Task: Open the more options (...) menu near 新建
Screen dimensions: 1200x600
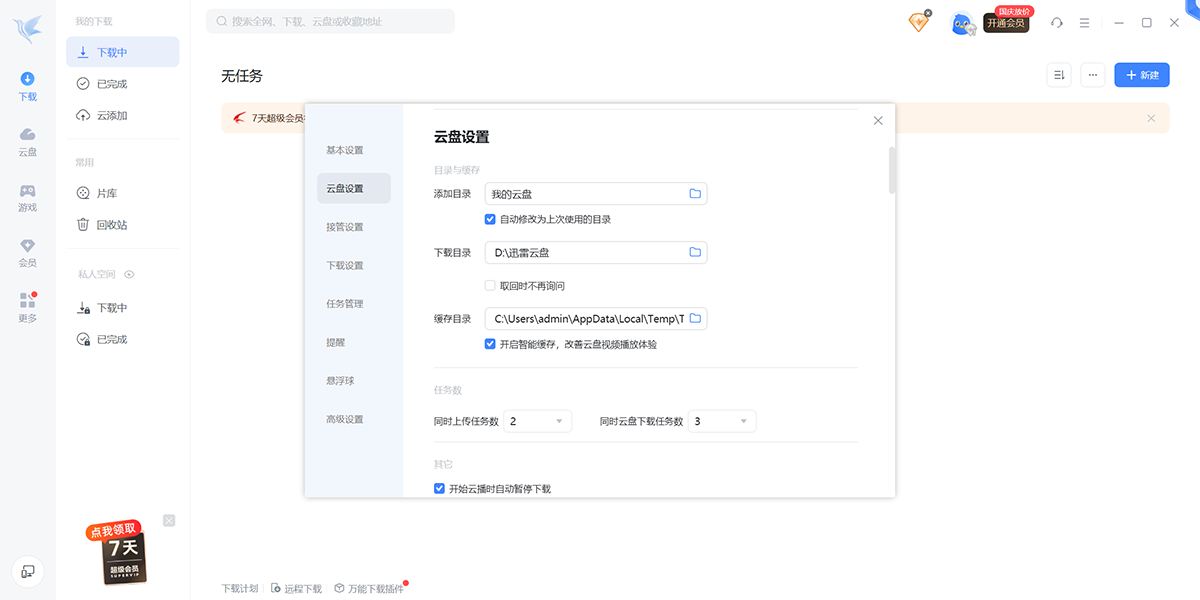Action: click(1092, 75)
